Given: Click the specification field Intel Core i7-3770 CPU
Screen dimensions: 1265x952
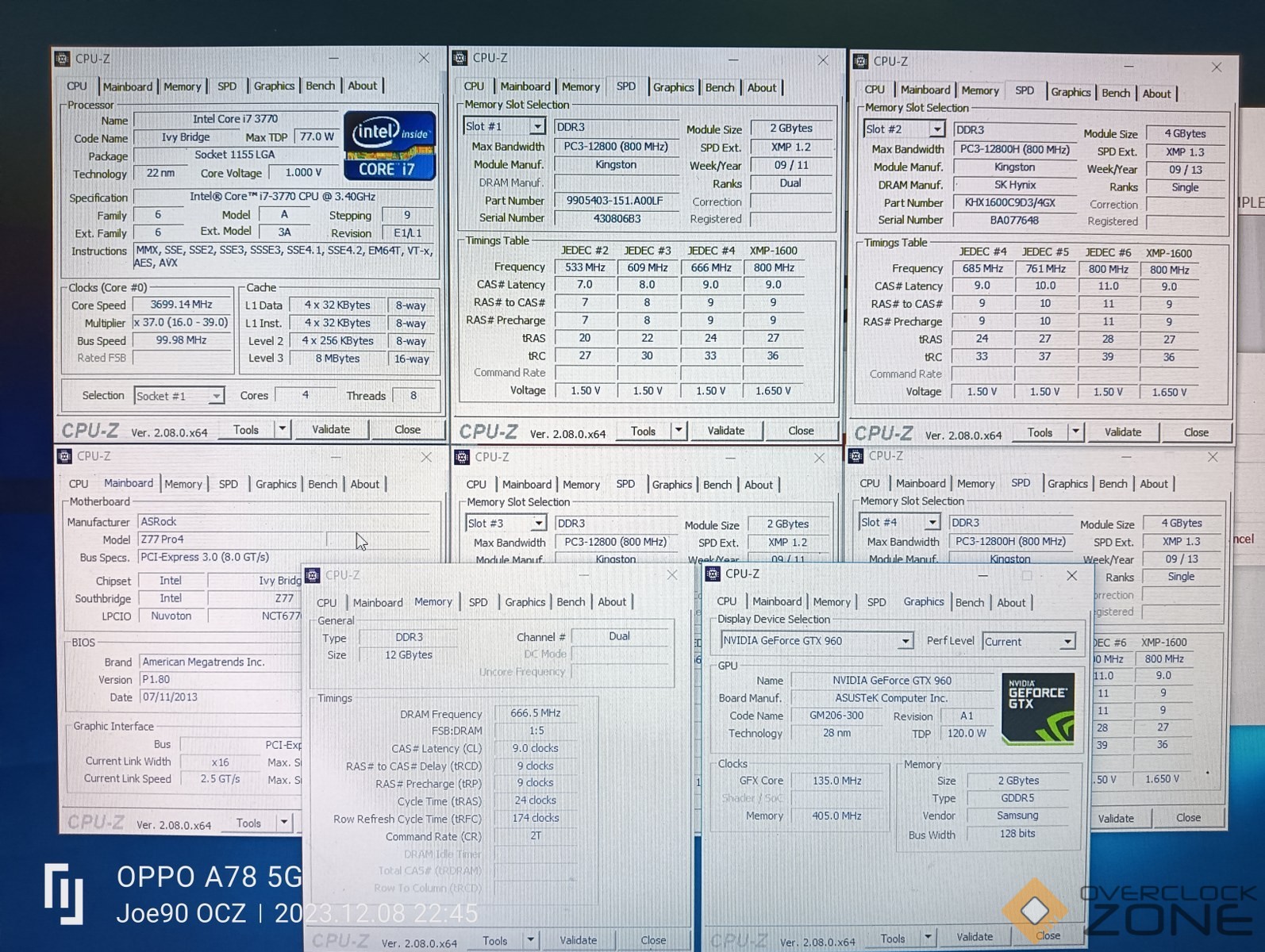Looking at the screenshot, I should pyautogui.click(x=283, y=197).
